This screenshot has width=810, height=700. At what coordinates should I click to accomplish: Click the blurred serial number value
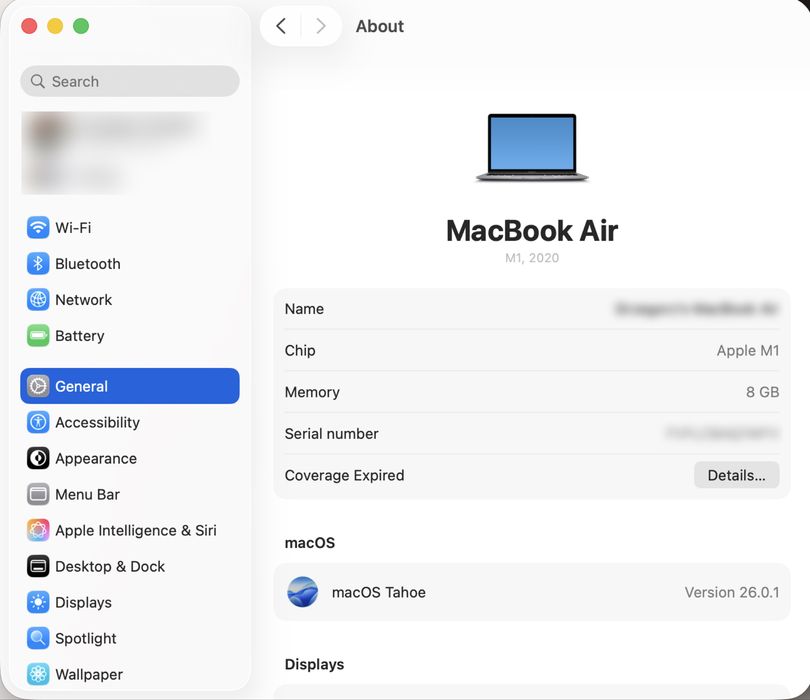tap(722, 433)
